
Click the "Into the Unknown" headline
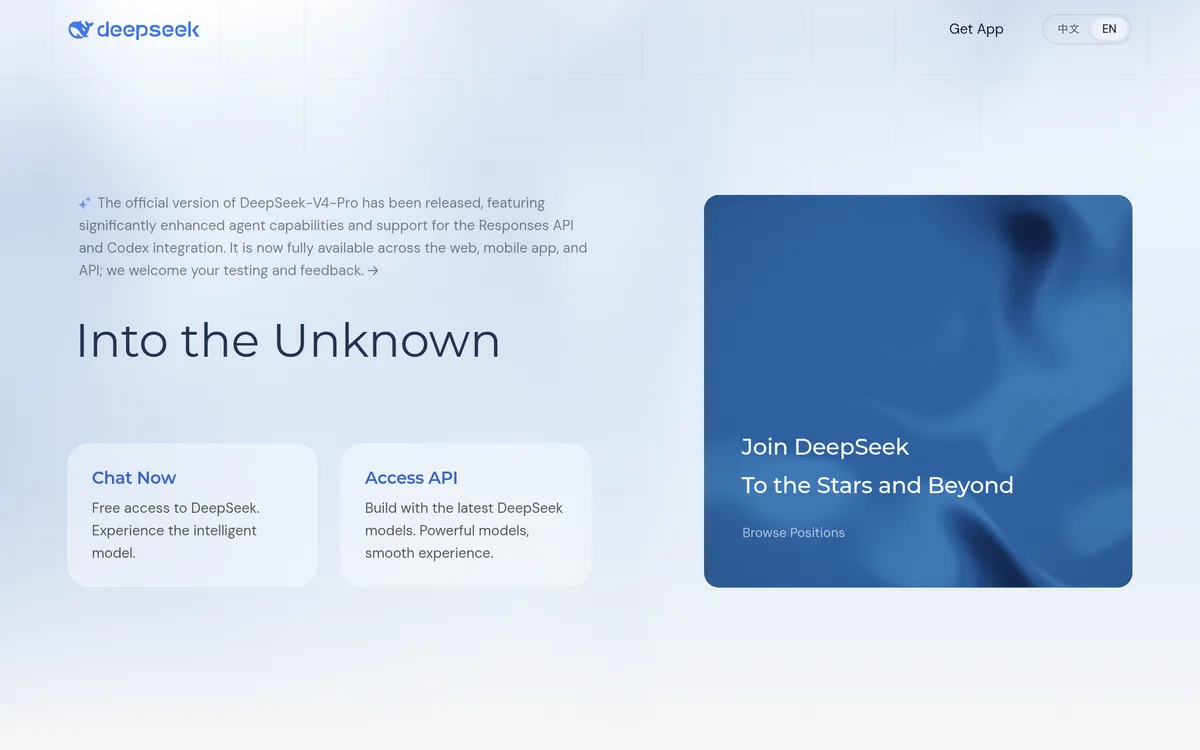click(288, 340)
